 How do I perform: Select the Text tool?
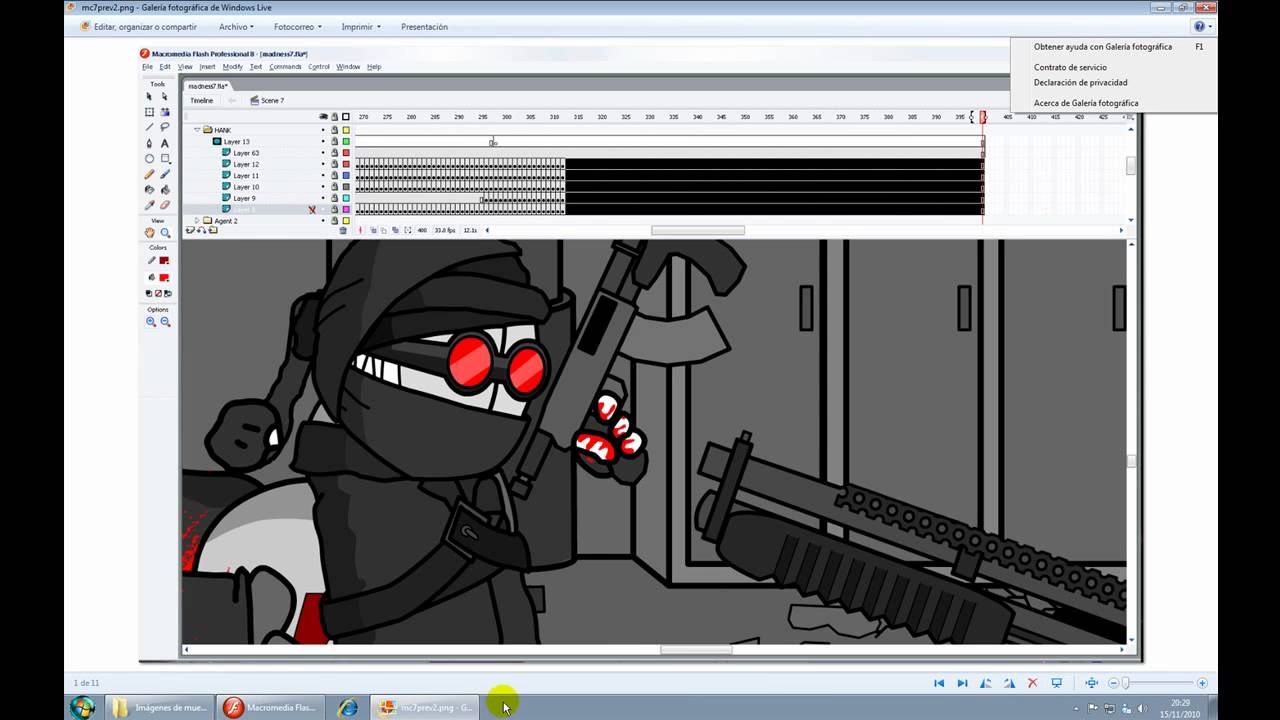click(x=165, y=143)
